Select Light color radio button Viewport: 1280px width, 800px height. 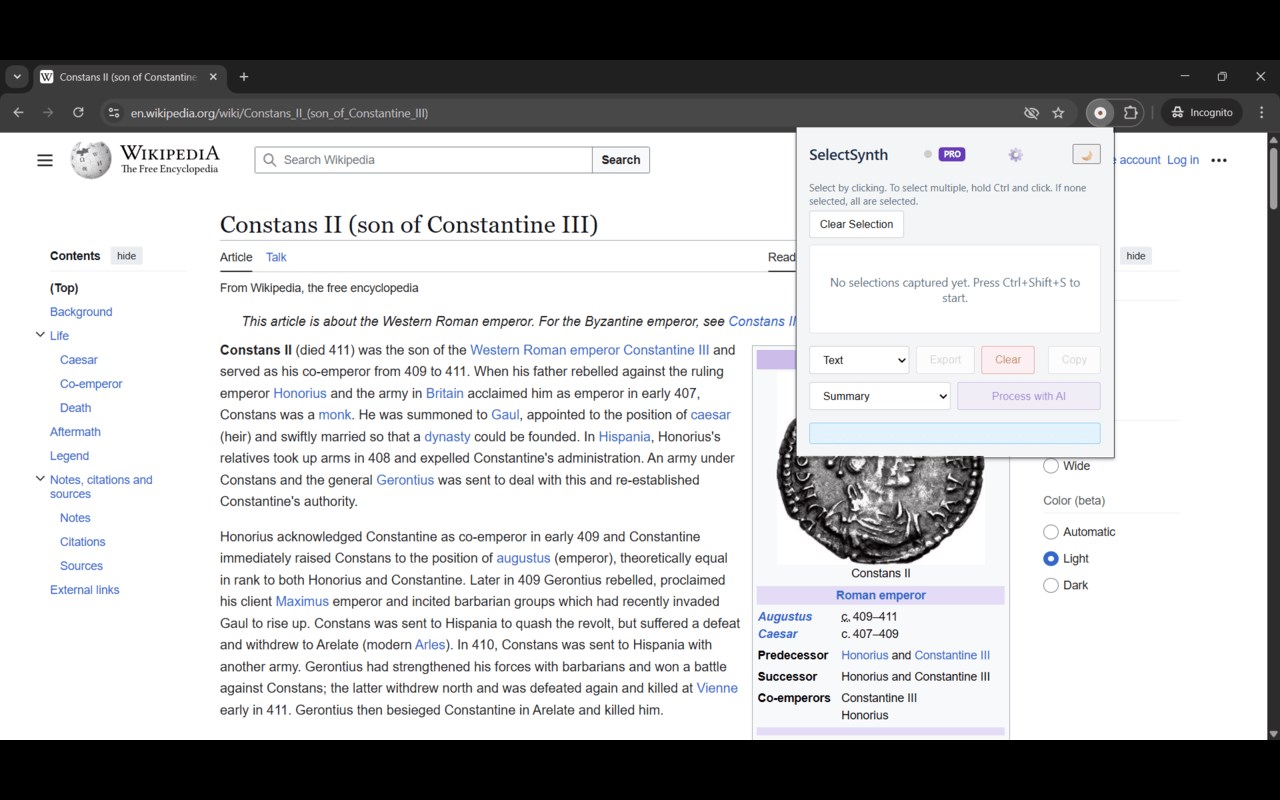click(x=1051, y=559)
